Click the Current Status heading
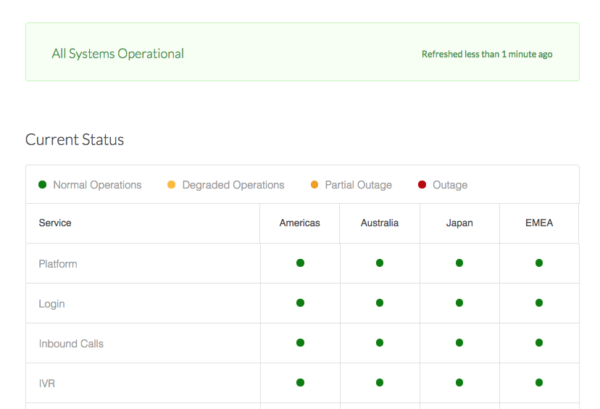 (75, 140)
